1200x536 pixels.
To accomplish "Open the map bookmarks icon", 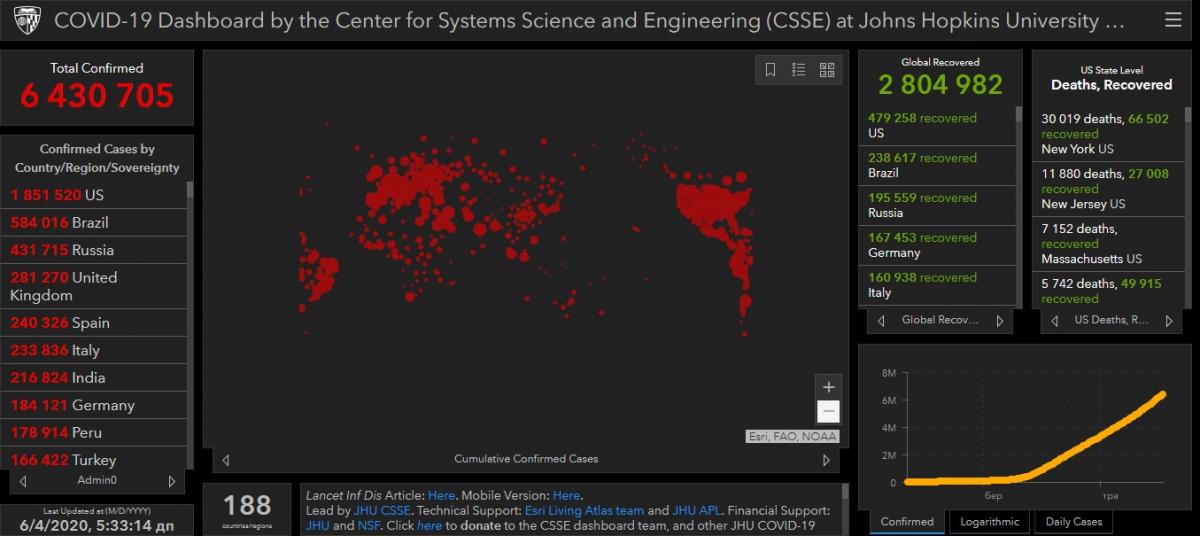I will point(770,70).
